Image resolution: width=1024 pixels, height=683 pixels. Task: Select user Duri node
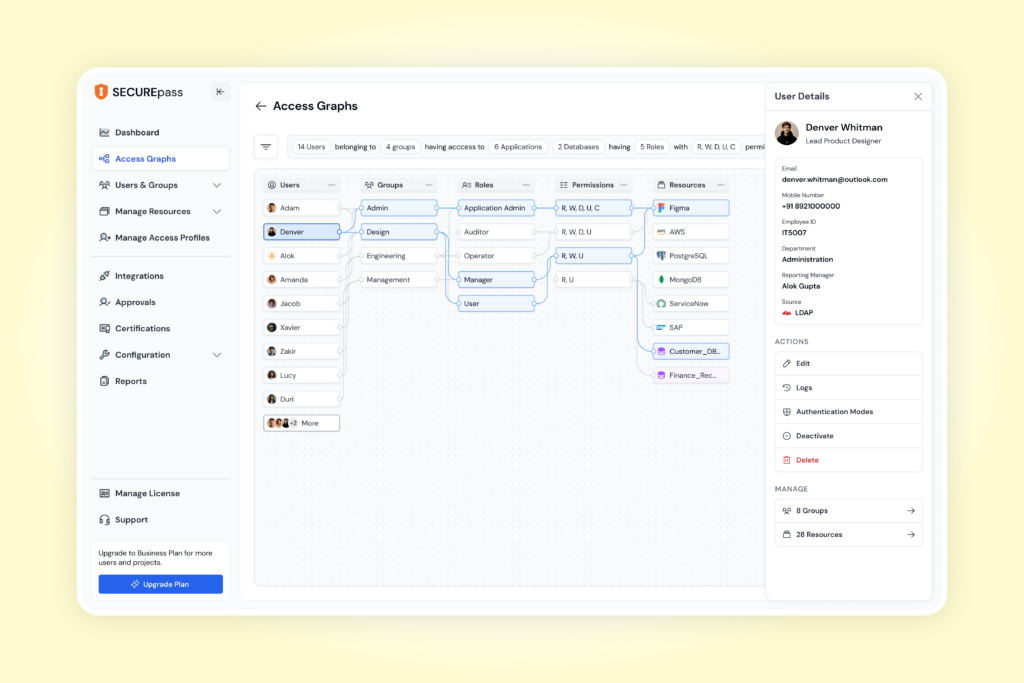(302, 399)
